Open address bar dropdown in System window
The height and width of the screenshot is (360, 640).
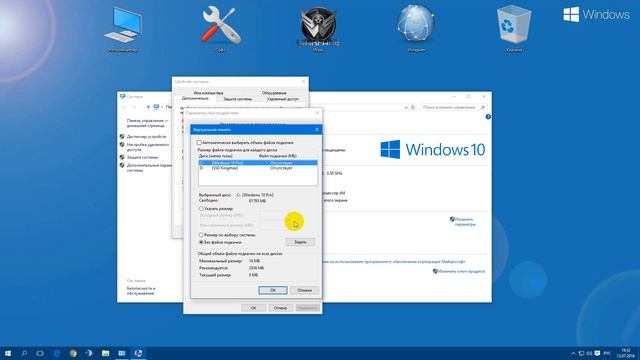click(x=406, y=107)
